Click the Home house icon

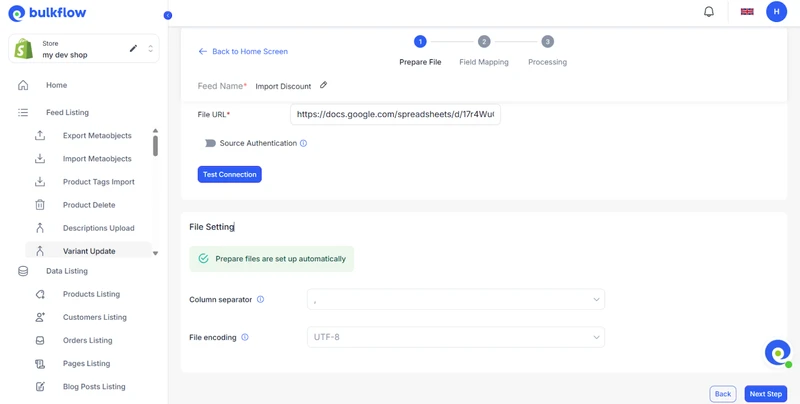[x=23, y=85]
